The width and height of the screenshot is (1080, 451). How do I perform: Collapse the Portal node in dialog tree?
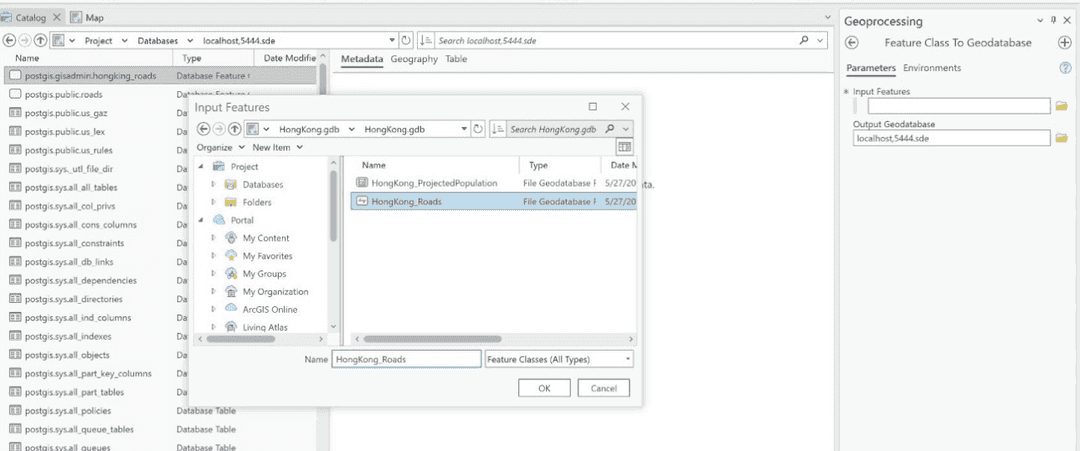(201, 220)
